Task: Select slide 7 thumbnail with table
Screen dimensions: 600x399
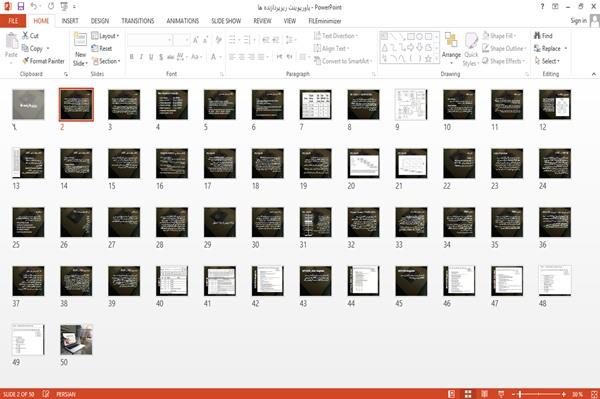Action: [x=316, y=104]
